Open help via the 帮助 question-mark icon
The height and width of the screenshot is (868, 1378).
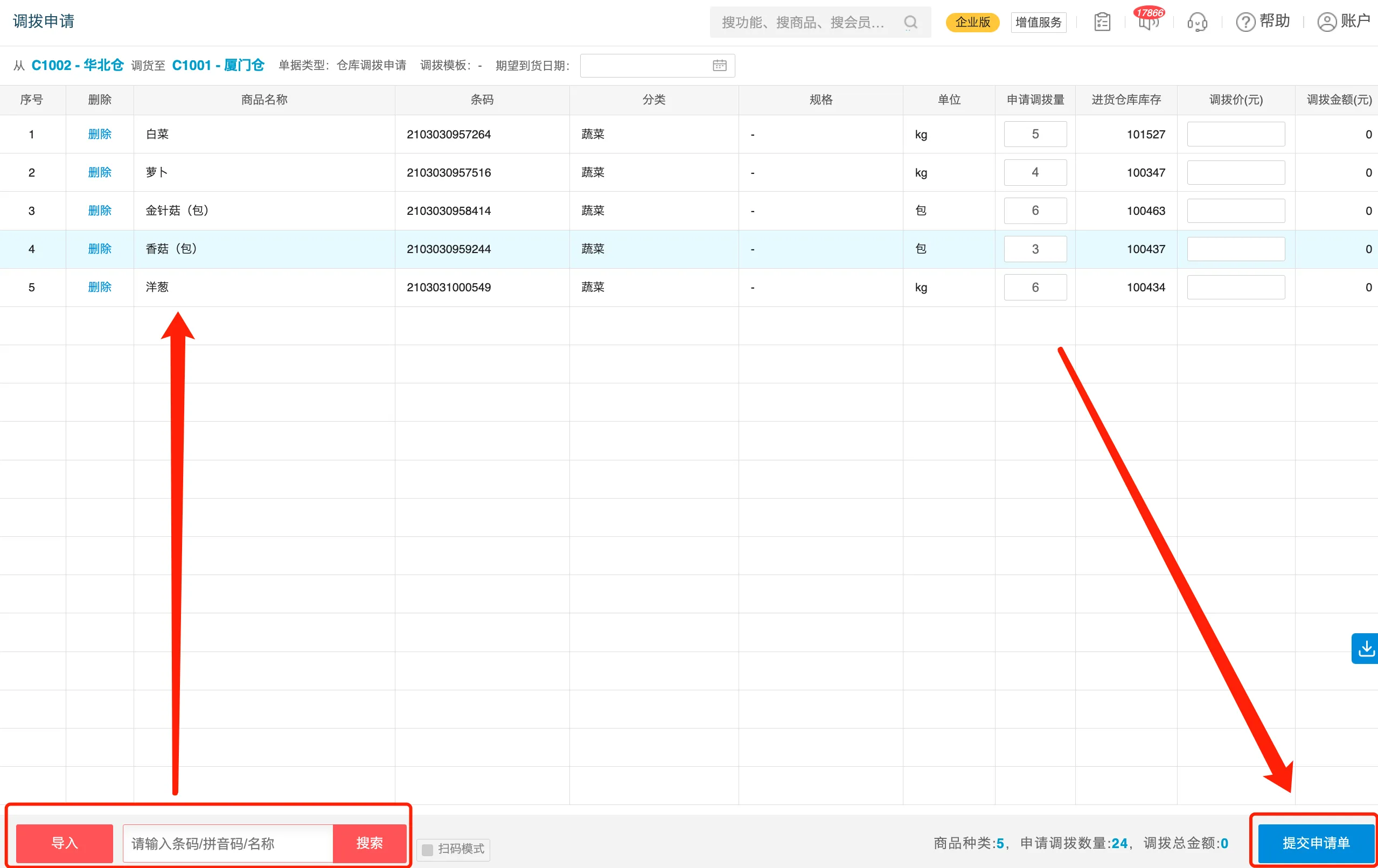(1263, 21)
